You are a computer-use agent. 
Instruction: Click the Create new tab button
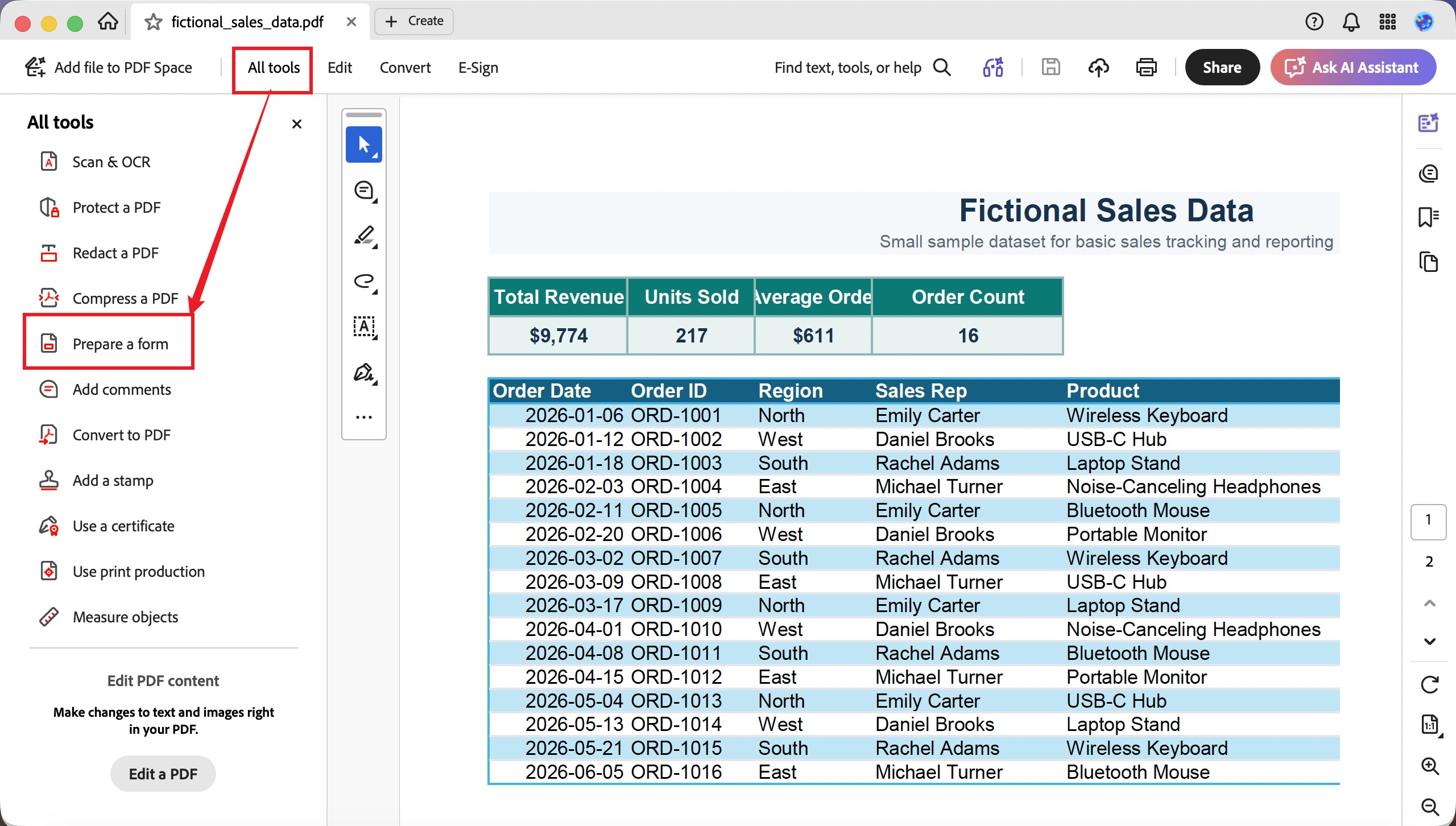pyautogui.click(x=414, y=21)
